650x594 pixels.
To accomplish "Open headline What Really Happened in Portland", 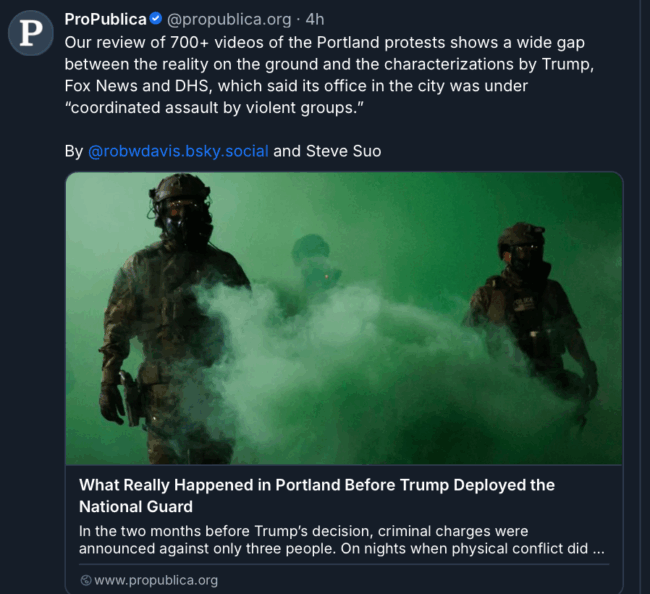I will point(317,485).
